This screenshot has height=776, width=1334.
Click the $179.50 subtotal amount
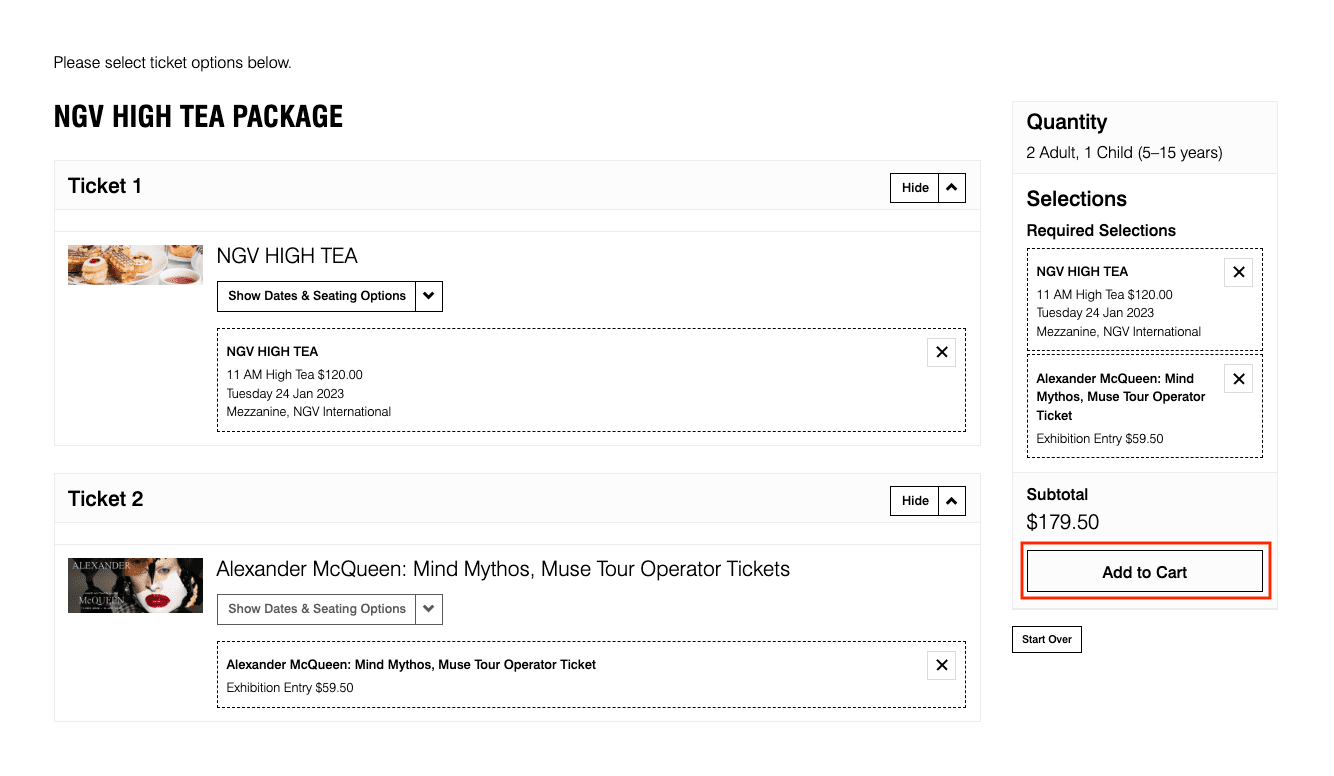tap(1063, 522)
